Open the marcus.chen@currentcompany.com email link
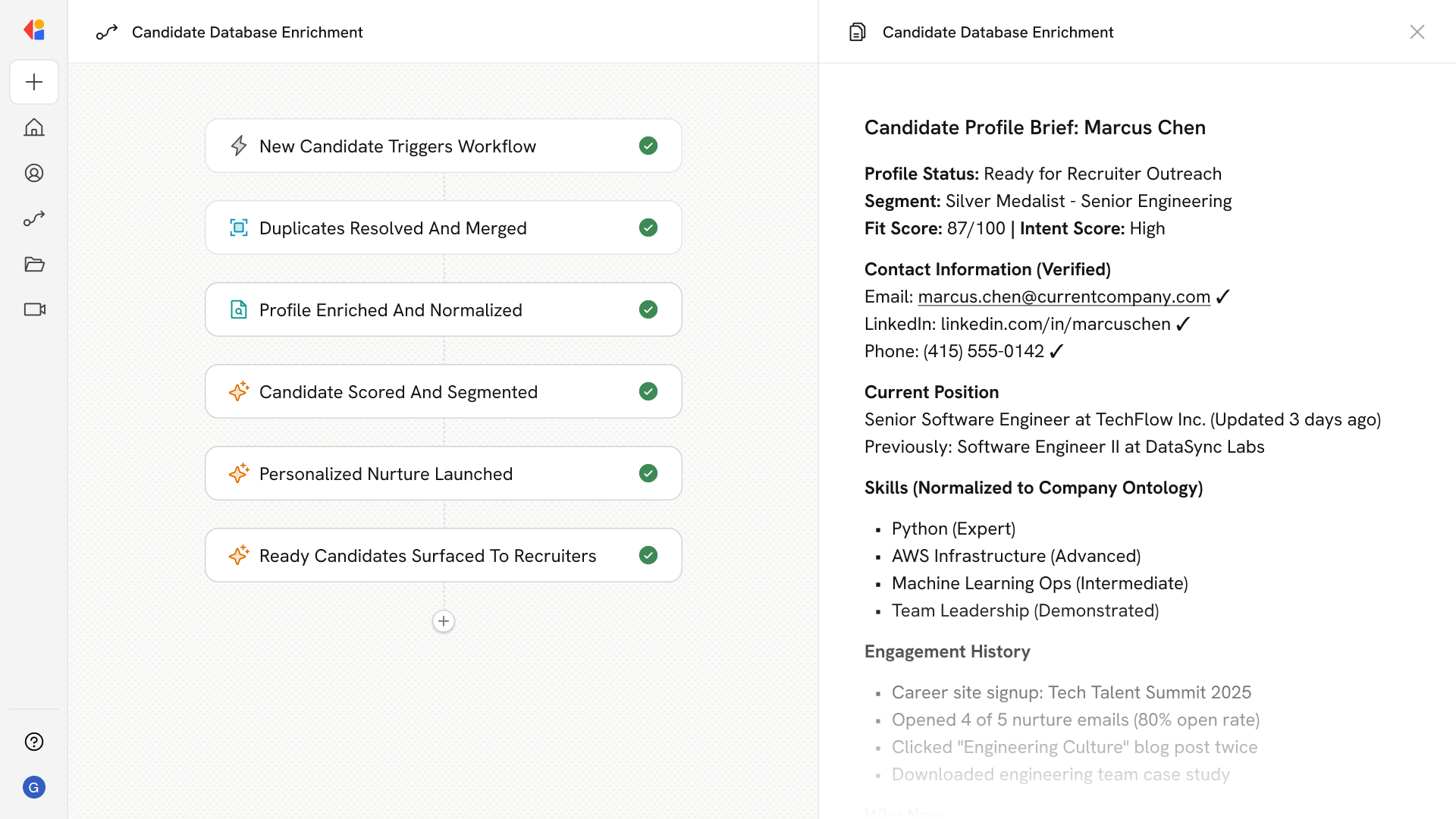The image size is (1456, 819). [1064, 297]
